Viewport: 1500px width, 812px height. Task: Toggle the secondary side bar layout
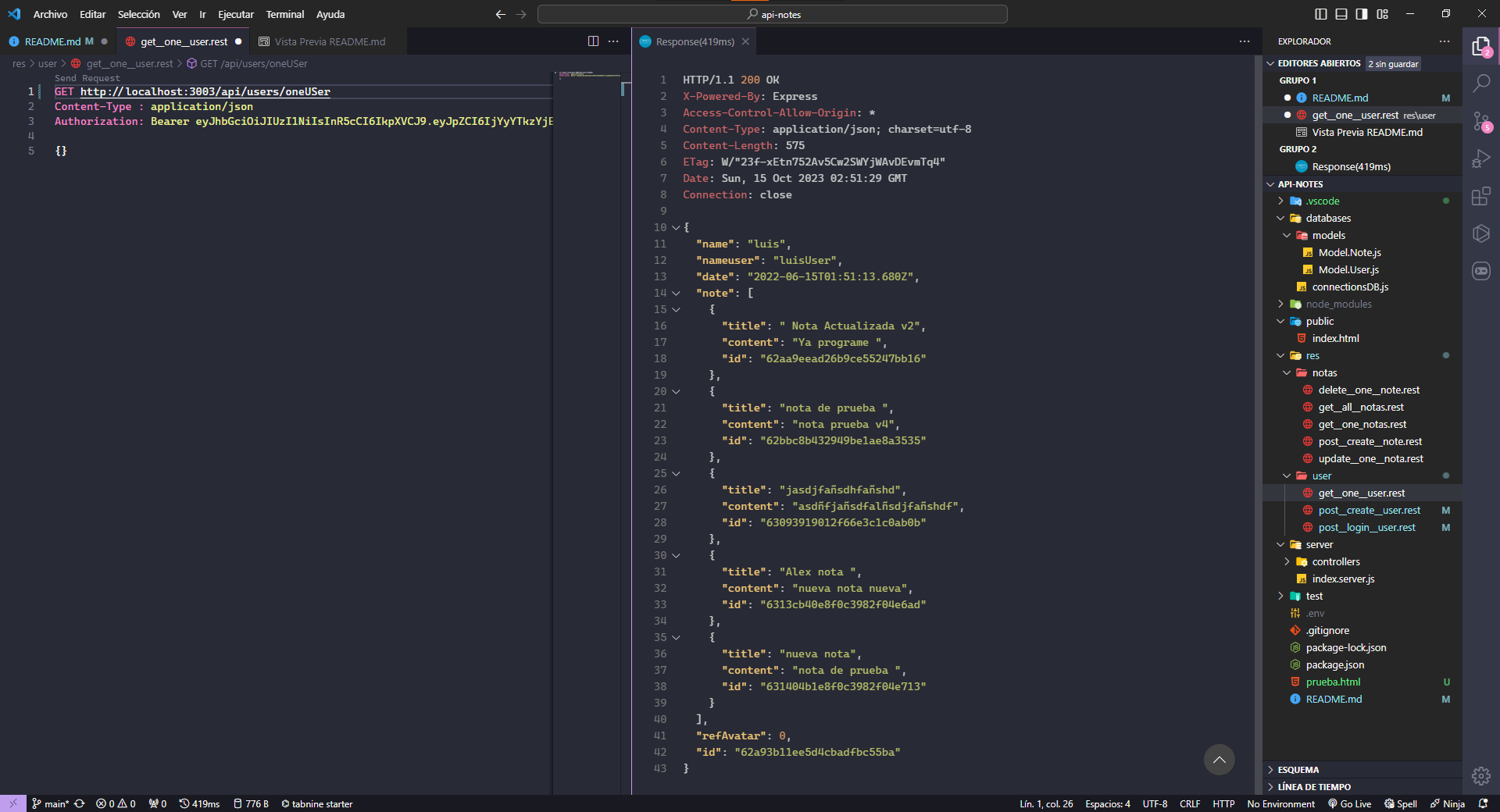(x=1362, y=14)
